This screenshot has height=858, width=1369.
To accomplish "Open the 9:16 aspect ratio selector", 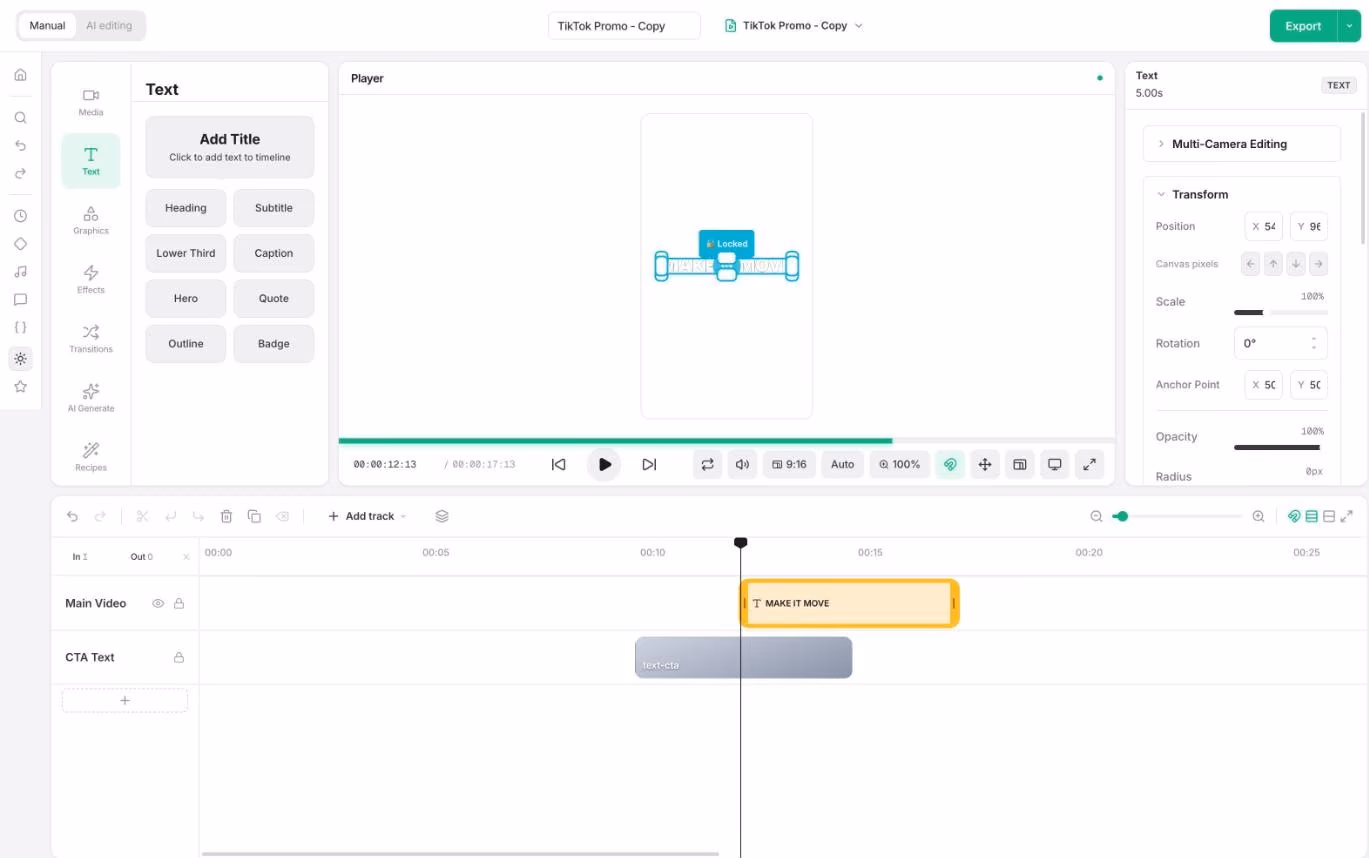I will tap(789, 464).
